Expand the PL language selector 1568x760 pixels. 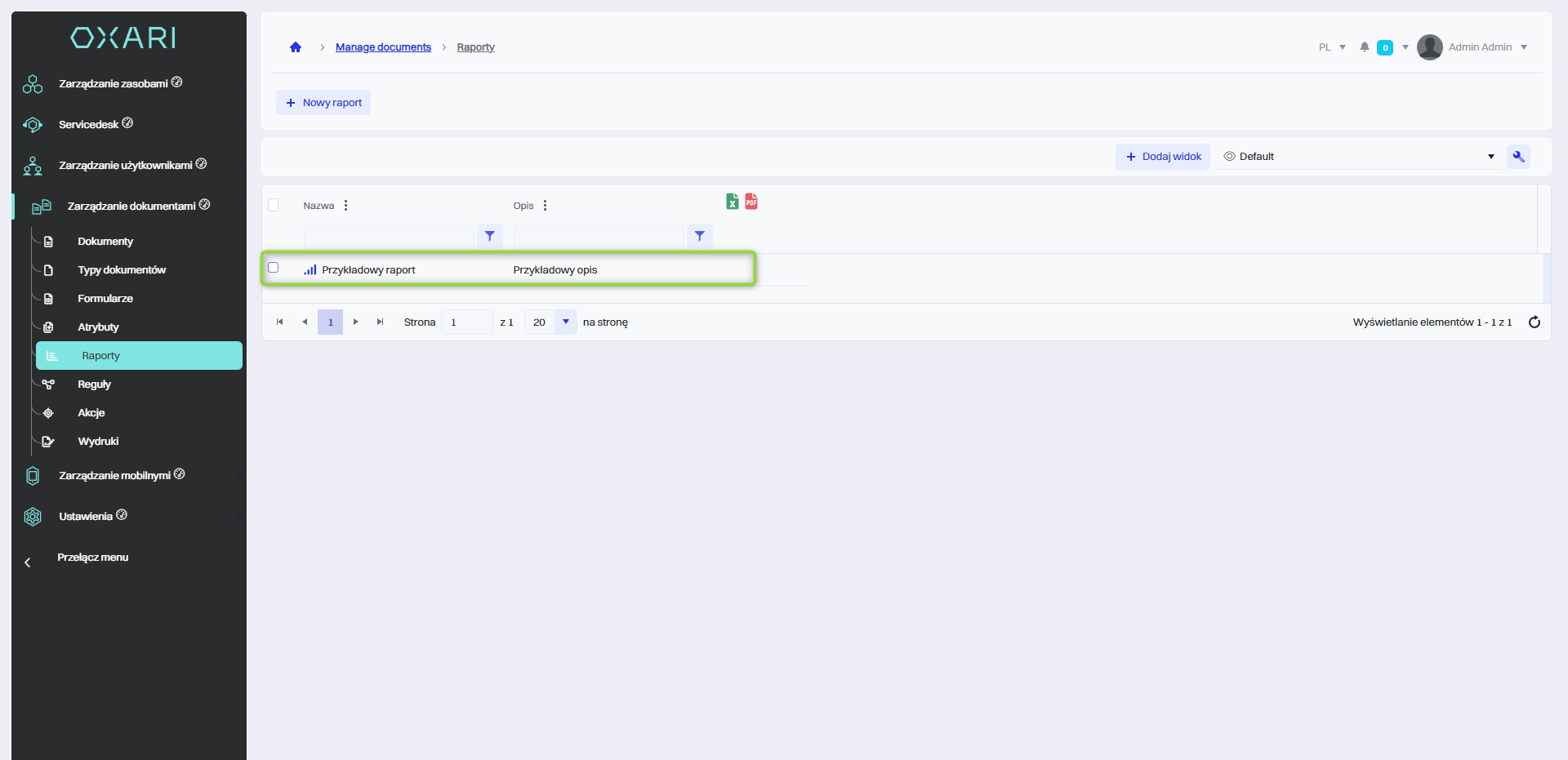coord(1332,47)
